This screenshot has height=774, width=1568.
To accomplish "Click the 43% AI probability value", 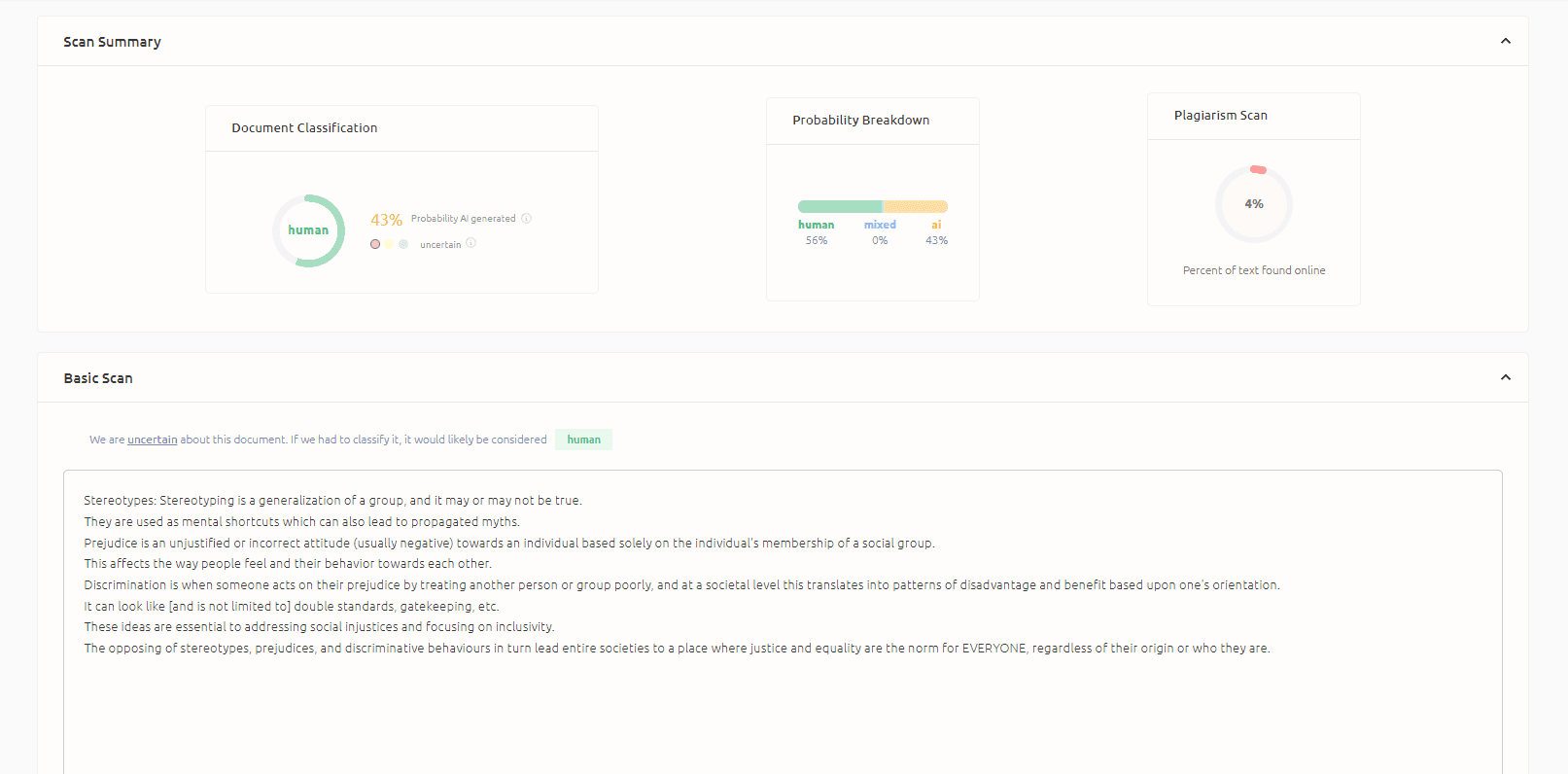I will point(386,220).
